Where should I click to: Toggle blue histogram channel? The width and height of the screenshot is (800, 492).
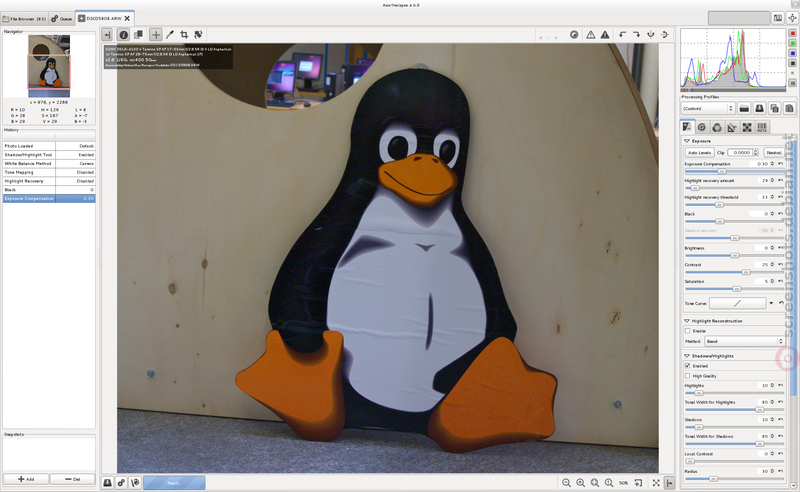(x=793, y=53)
